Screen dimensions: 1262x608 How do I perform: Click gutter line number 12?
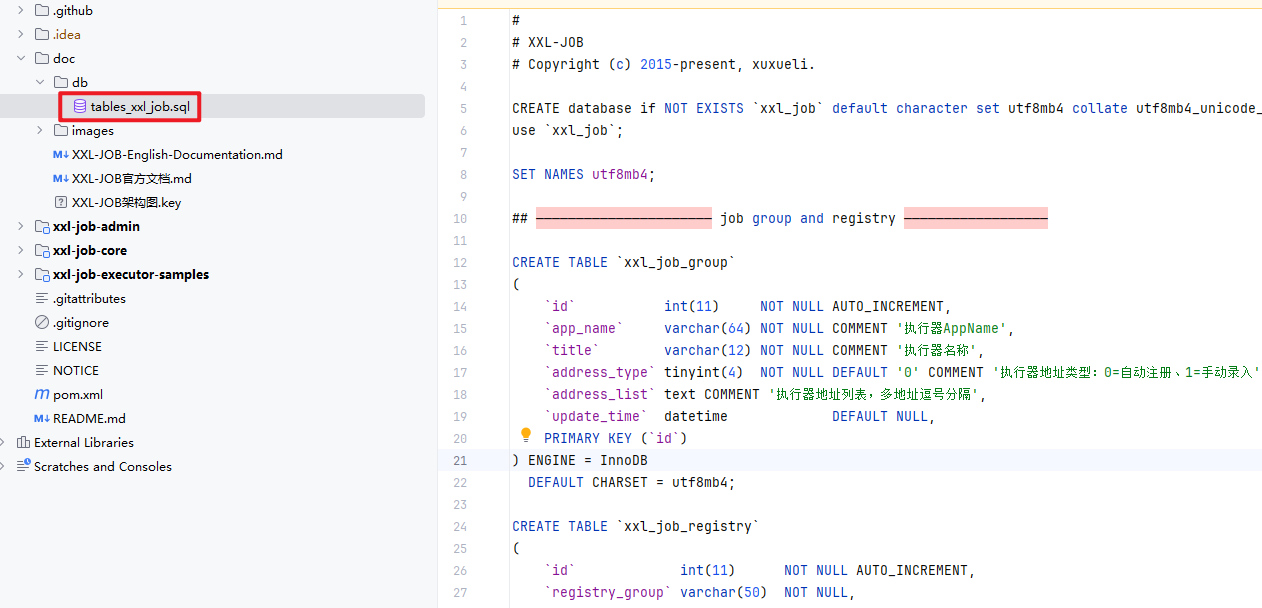[460, 262]
